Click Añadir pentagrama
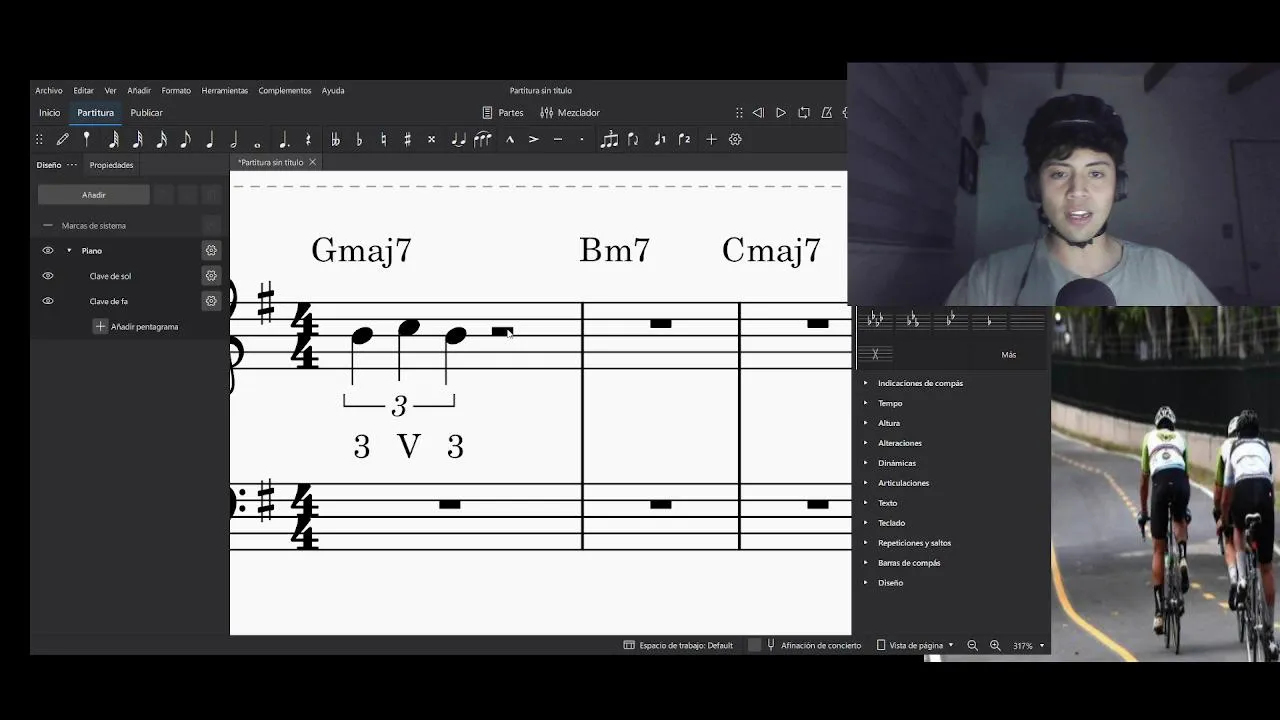 click(x=136, y=327)
